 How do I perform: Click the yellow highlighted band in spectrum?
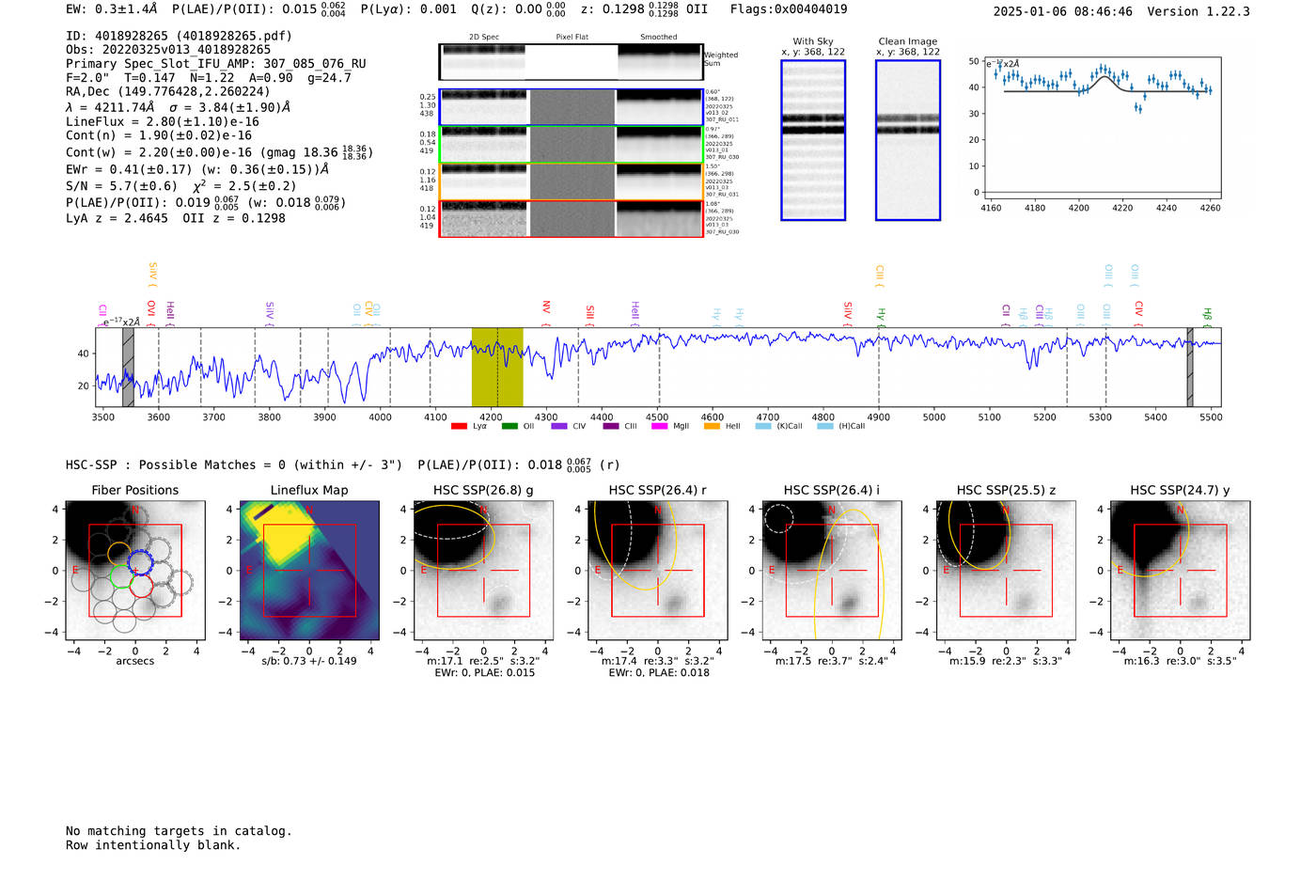(x=497, y=367)
